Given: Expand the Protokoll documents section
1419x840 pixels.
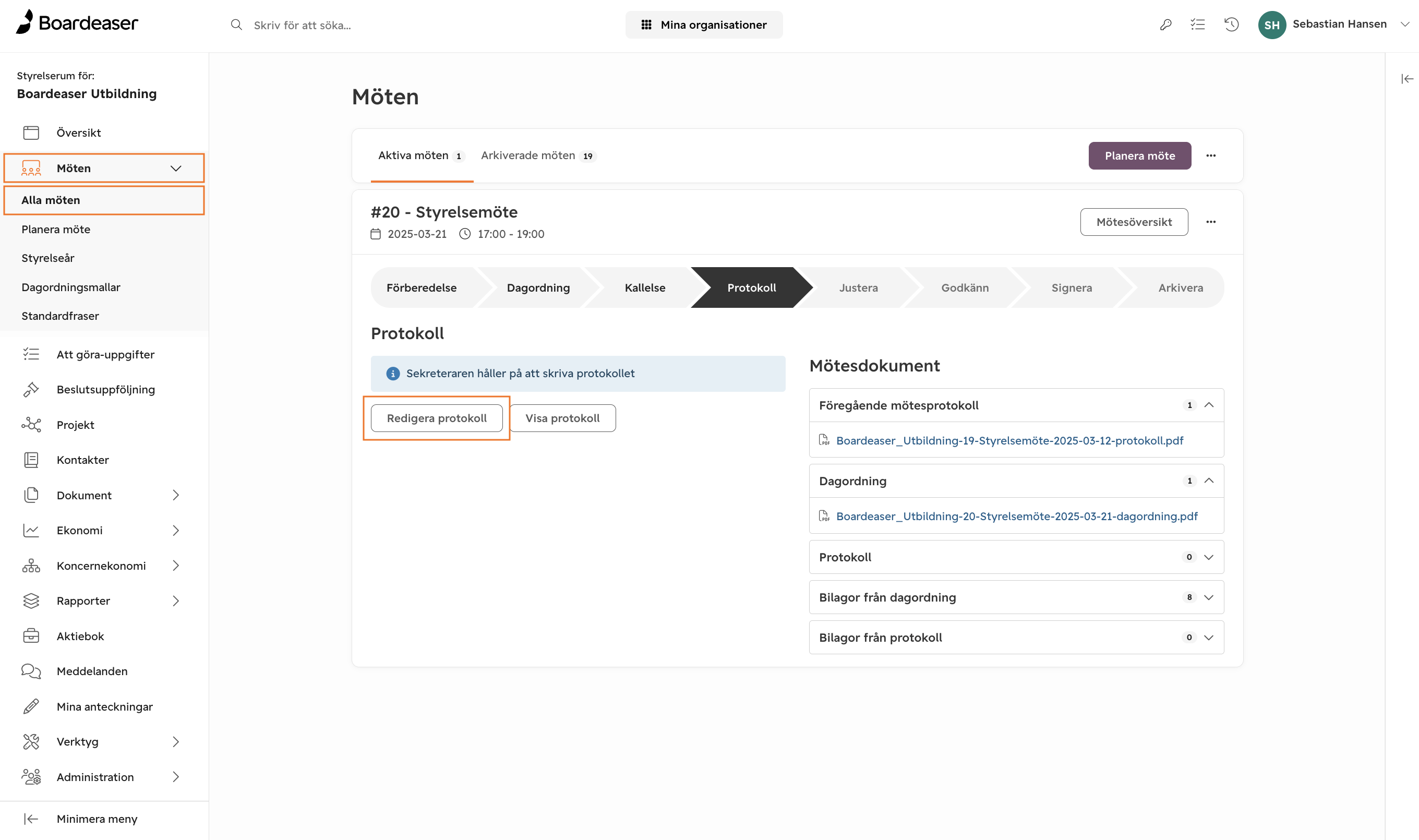Looking at the screenshot, I should pyautogui.click(x=1209, y=557).
